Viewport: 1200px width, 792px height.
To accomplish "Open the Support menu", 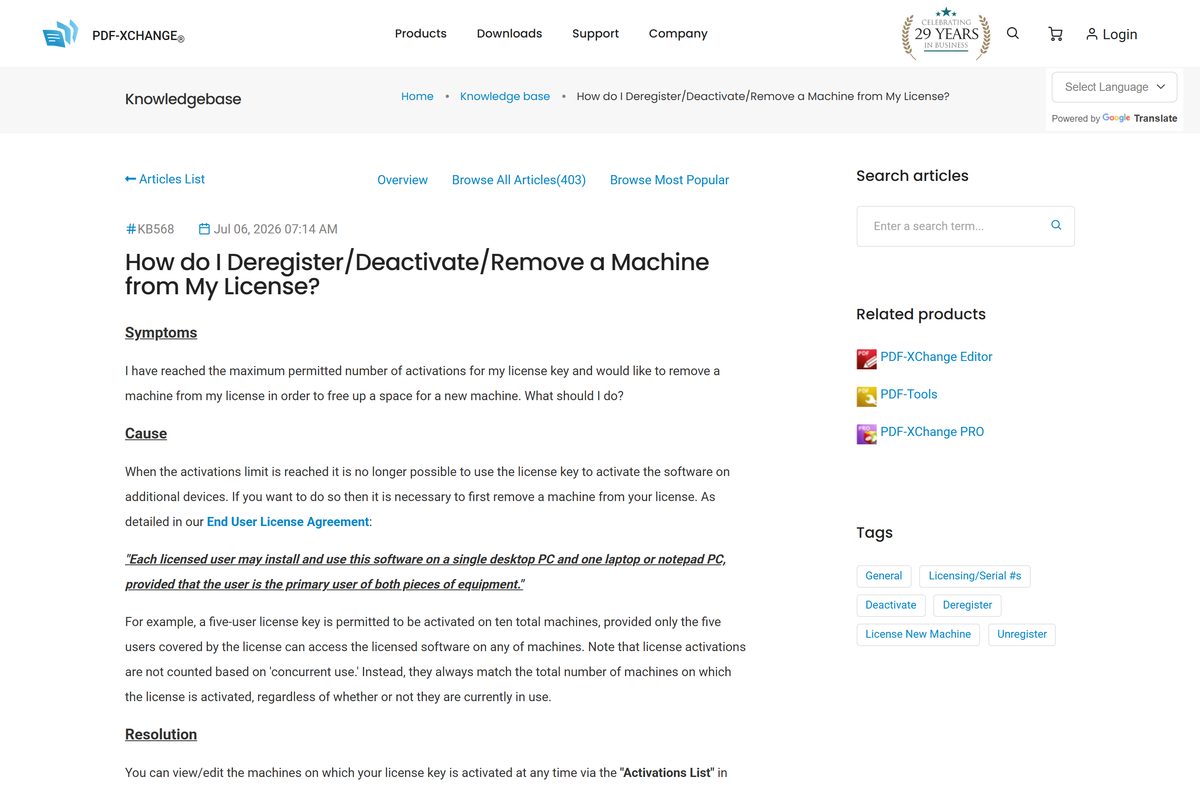I will (595, 34).
